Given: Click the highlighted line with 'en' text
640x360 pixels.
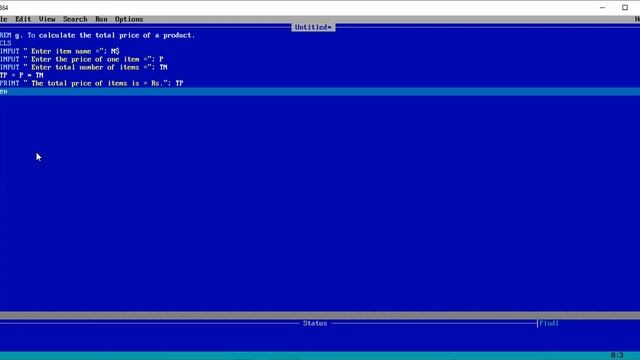Looking at the screenshot, I should click(x=320, y=91).
